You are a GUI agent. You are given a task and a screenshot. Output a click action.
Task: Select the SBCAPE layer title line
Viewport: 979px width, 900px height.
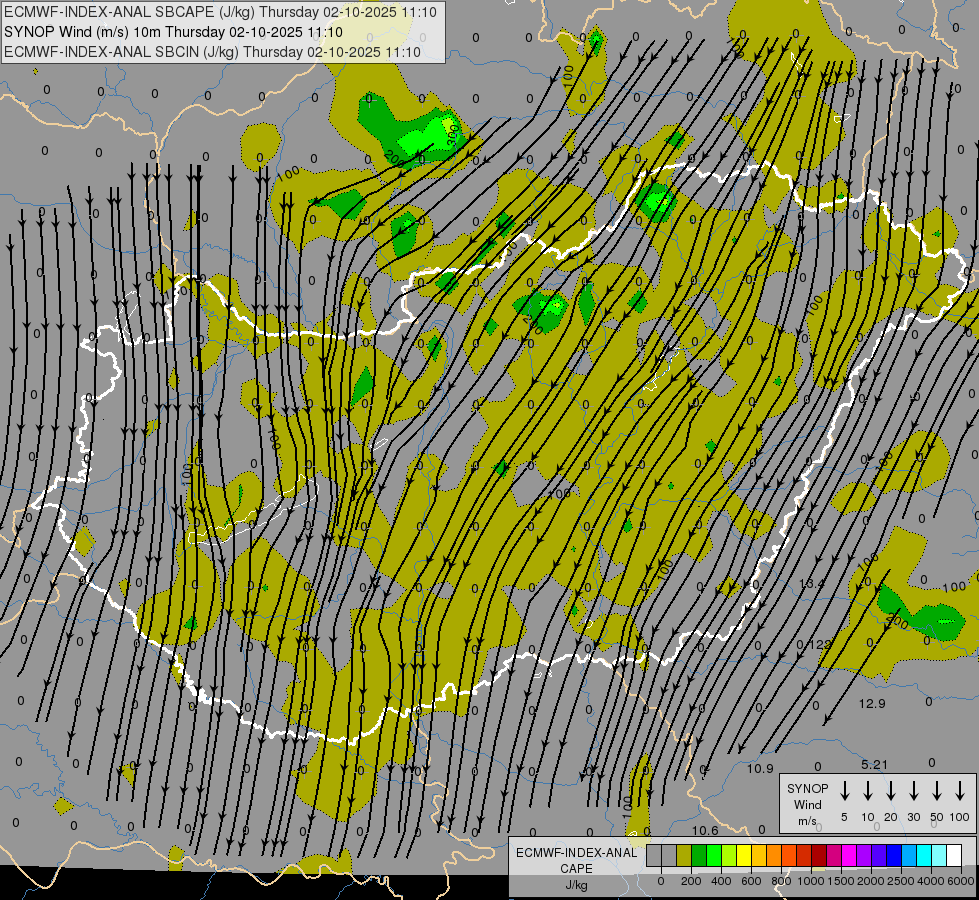pyautogui.click(x=220, y=12)
